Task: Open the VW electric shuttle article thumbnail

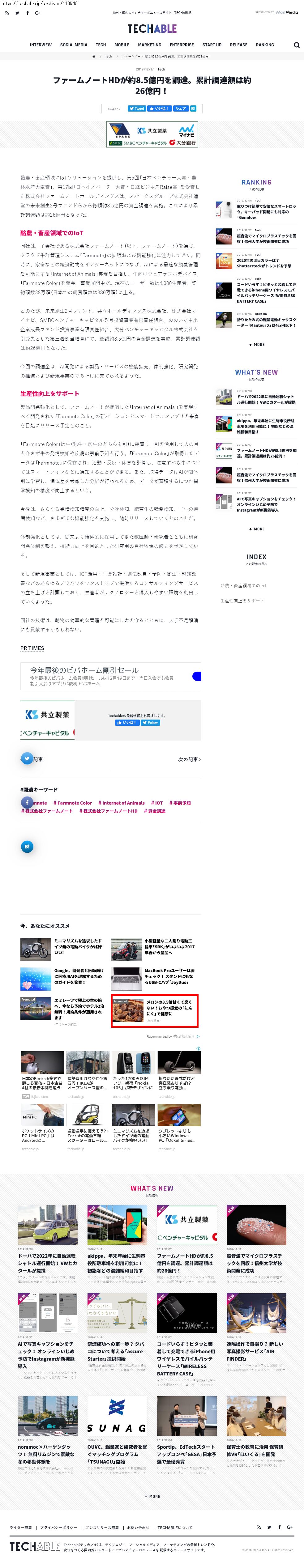Action: point(47,1225)
